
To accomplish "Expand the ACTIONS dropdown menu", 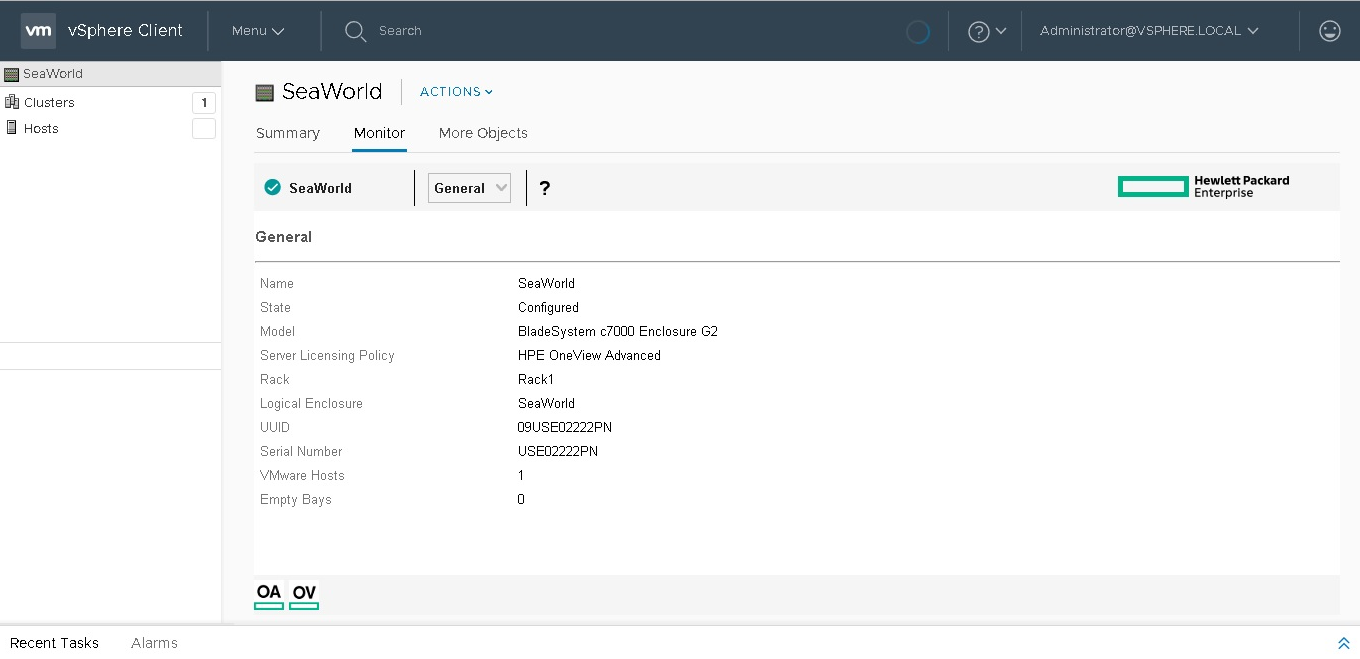I will pyautogui.click(x=456, y=92).
